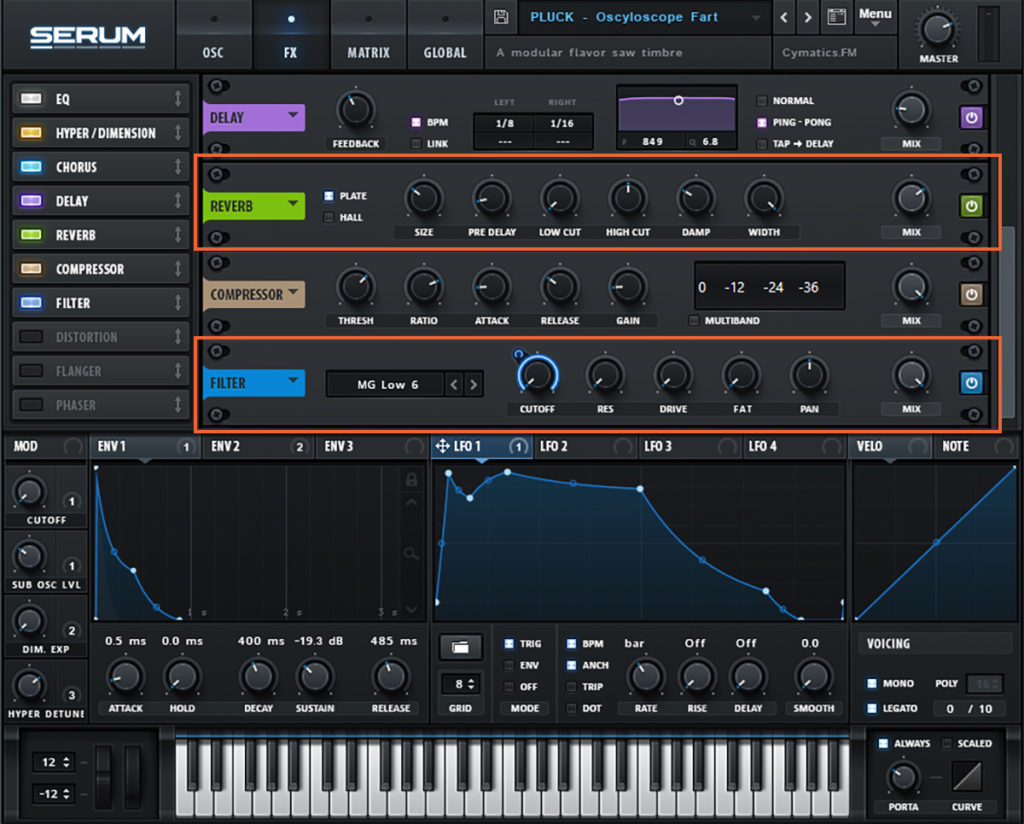
Task: Open the Compressor effect dropdown arrow
Action: (x=293, y=292)
